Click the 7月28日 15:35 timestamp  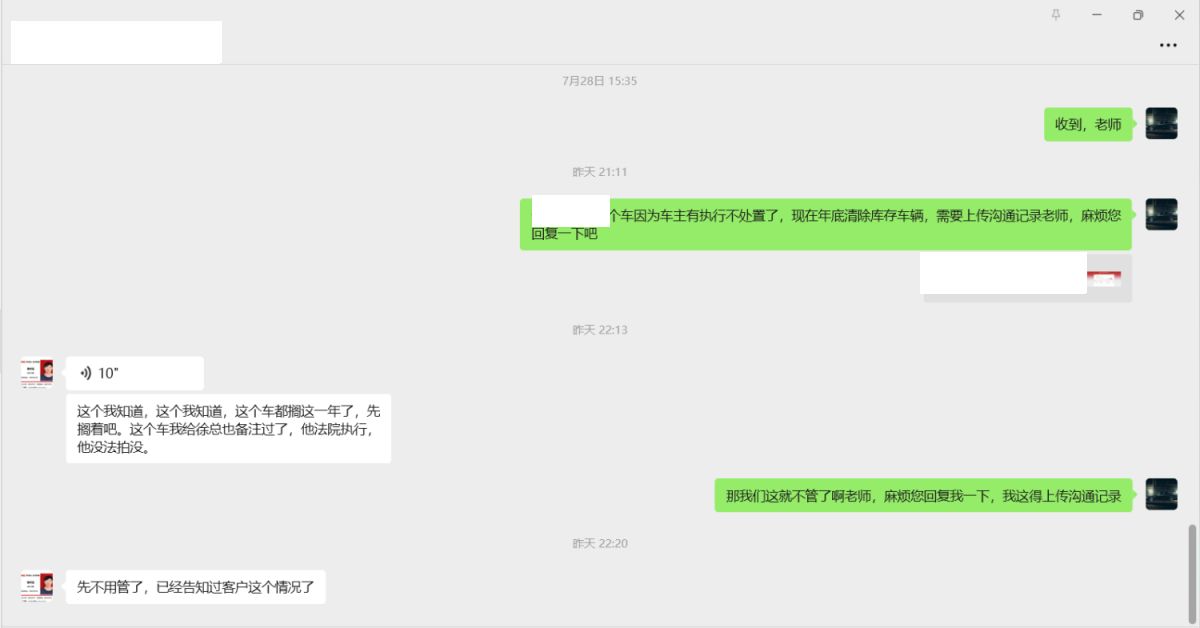(x=600, y=81)
